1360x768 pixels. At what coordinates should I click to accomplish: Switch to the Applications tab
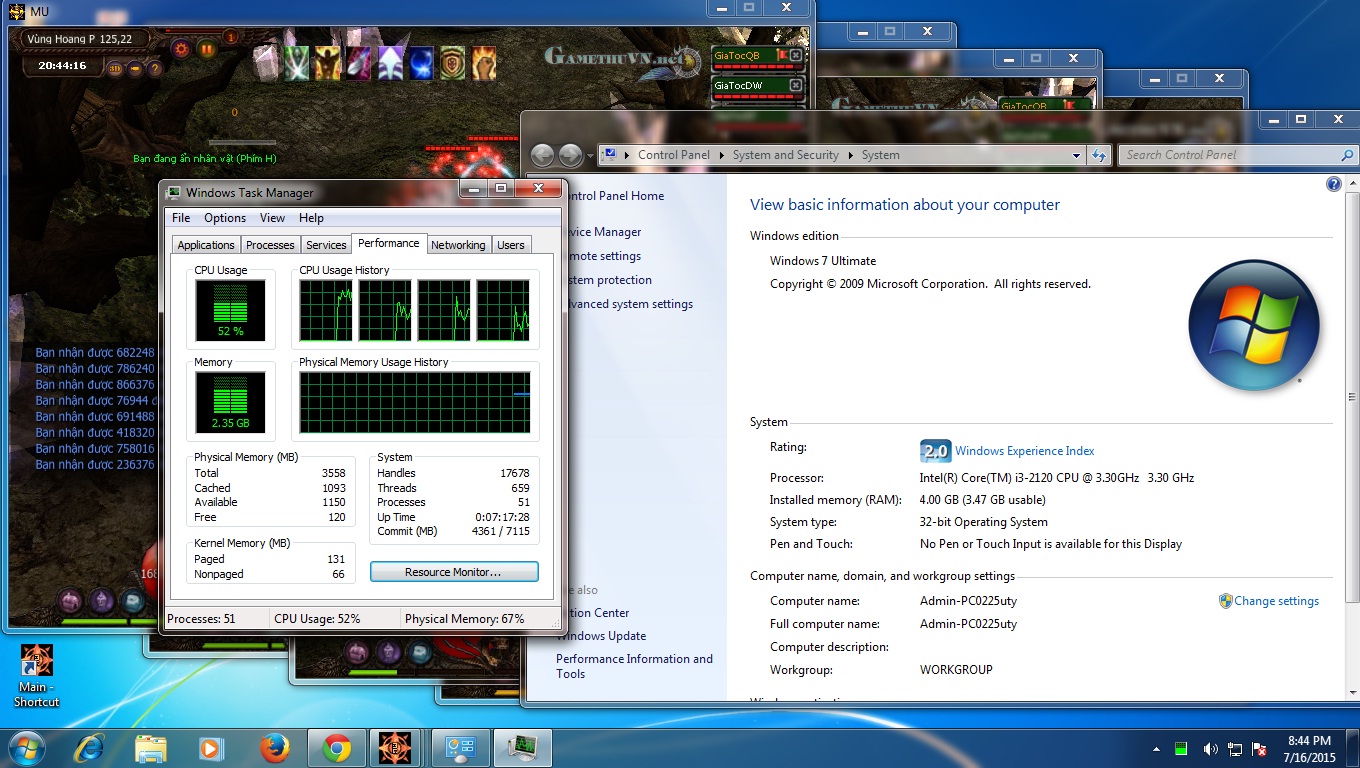pyautogui.click(x=206, y=245)
